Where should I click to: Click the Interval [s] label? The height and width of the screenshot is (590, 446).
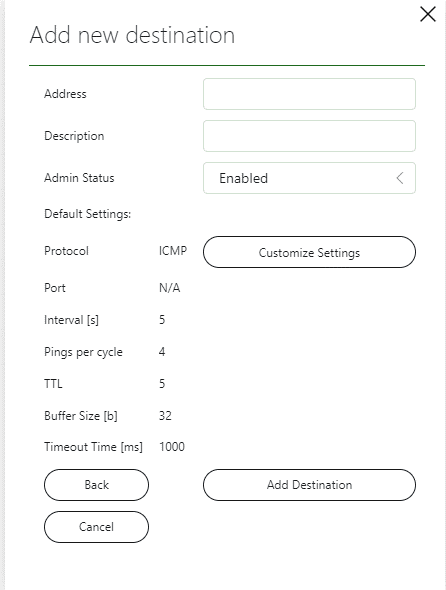click(x=72, y=320)
